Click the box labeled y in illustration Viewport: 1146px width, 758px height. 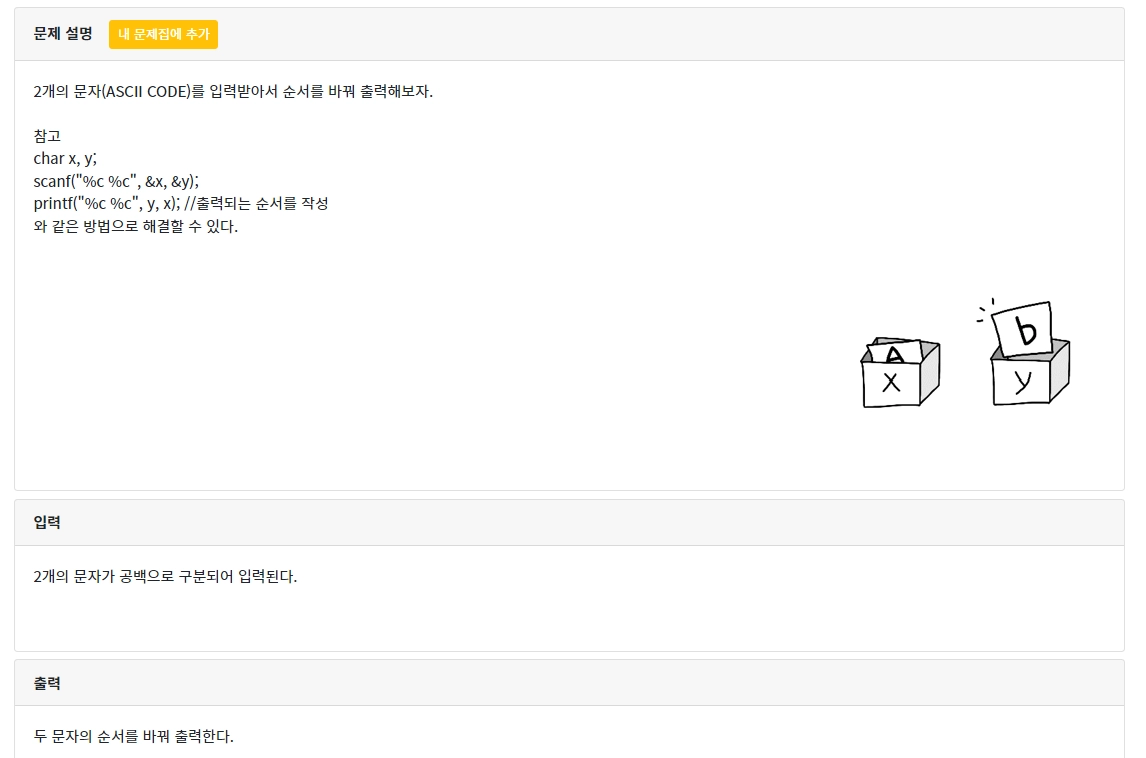pos(1021,381)
